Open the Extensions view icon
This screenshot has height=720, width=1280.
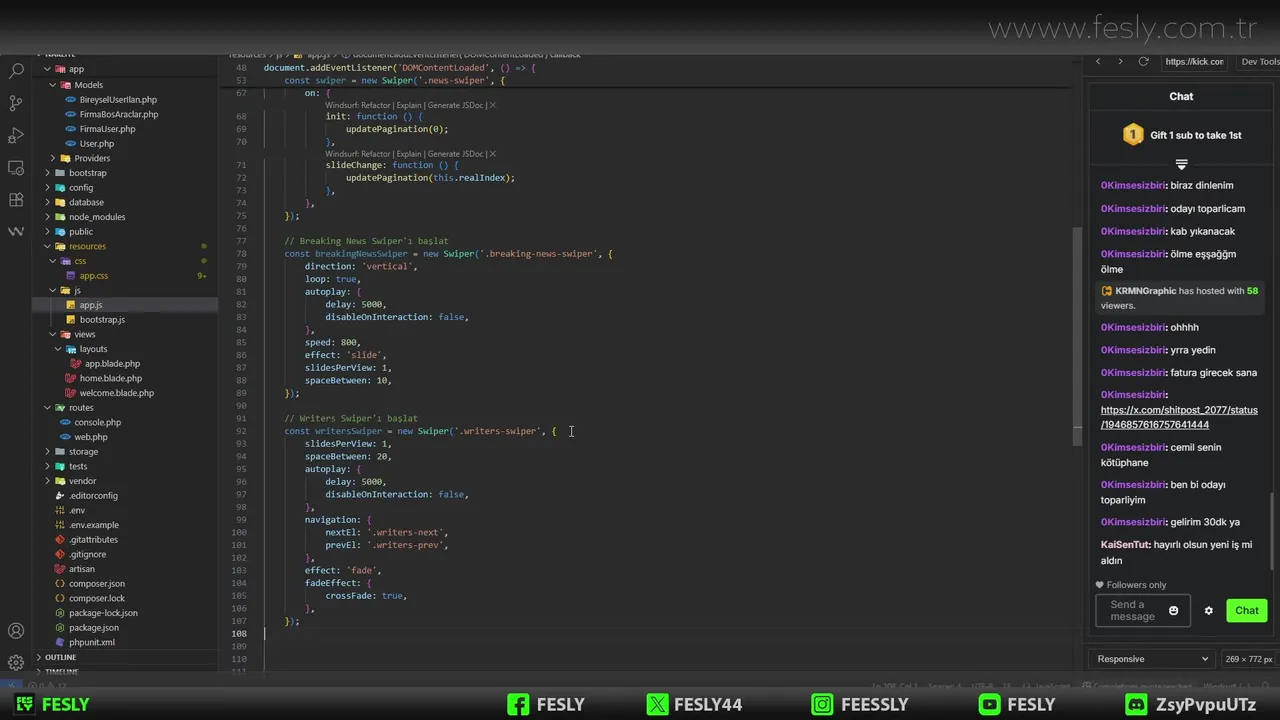coord(16,199)
